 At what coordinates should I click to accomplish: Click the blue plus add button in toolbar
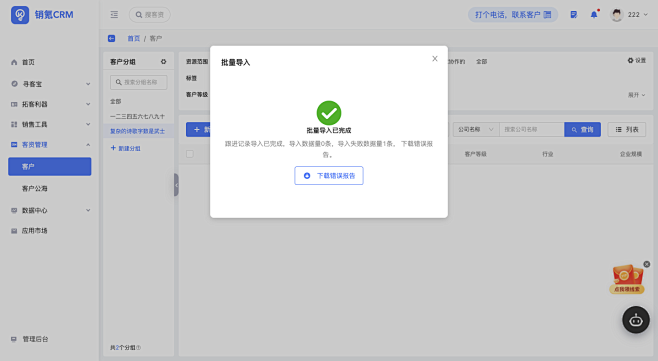[198, 130]
